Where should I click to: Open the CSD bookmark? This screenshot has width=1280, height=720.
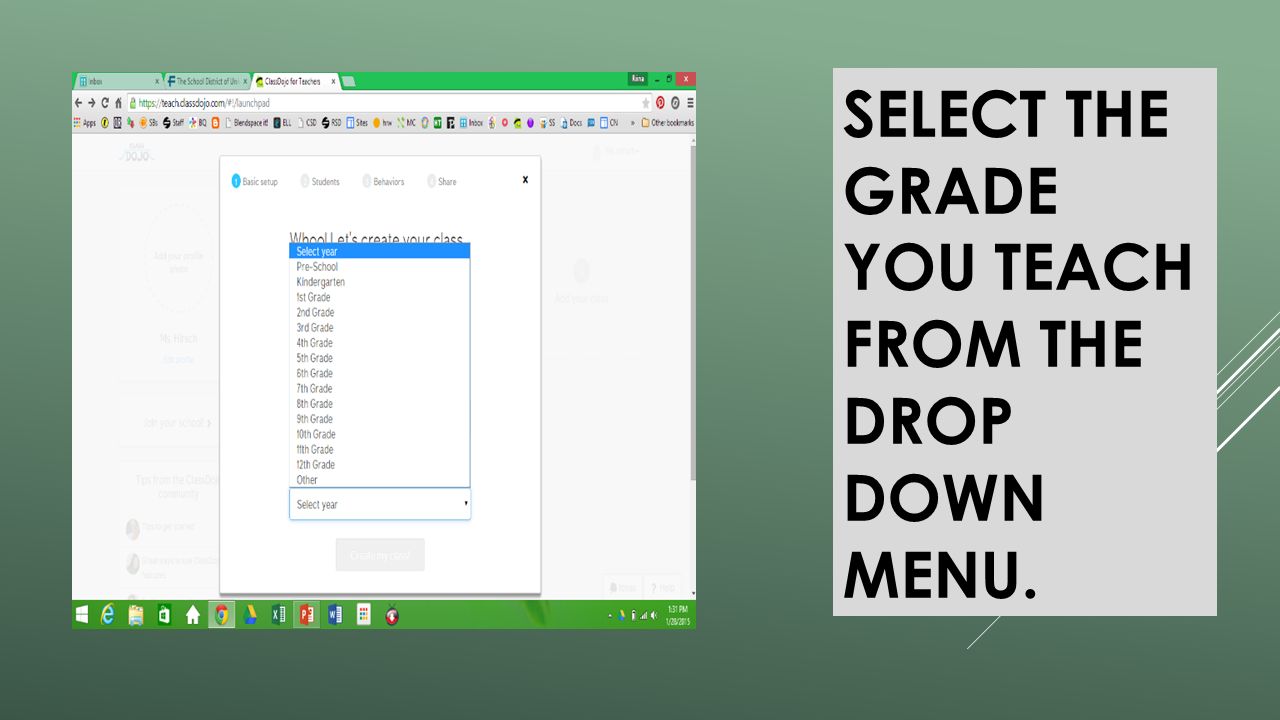[308, 123]
